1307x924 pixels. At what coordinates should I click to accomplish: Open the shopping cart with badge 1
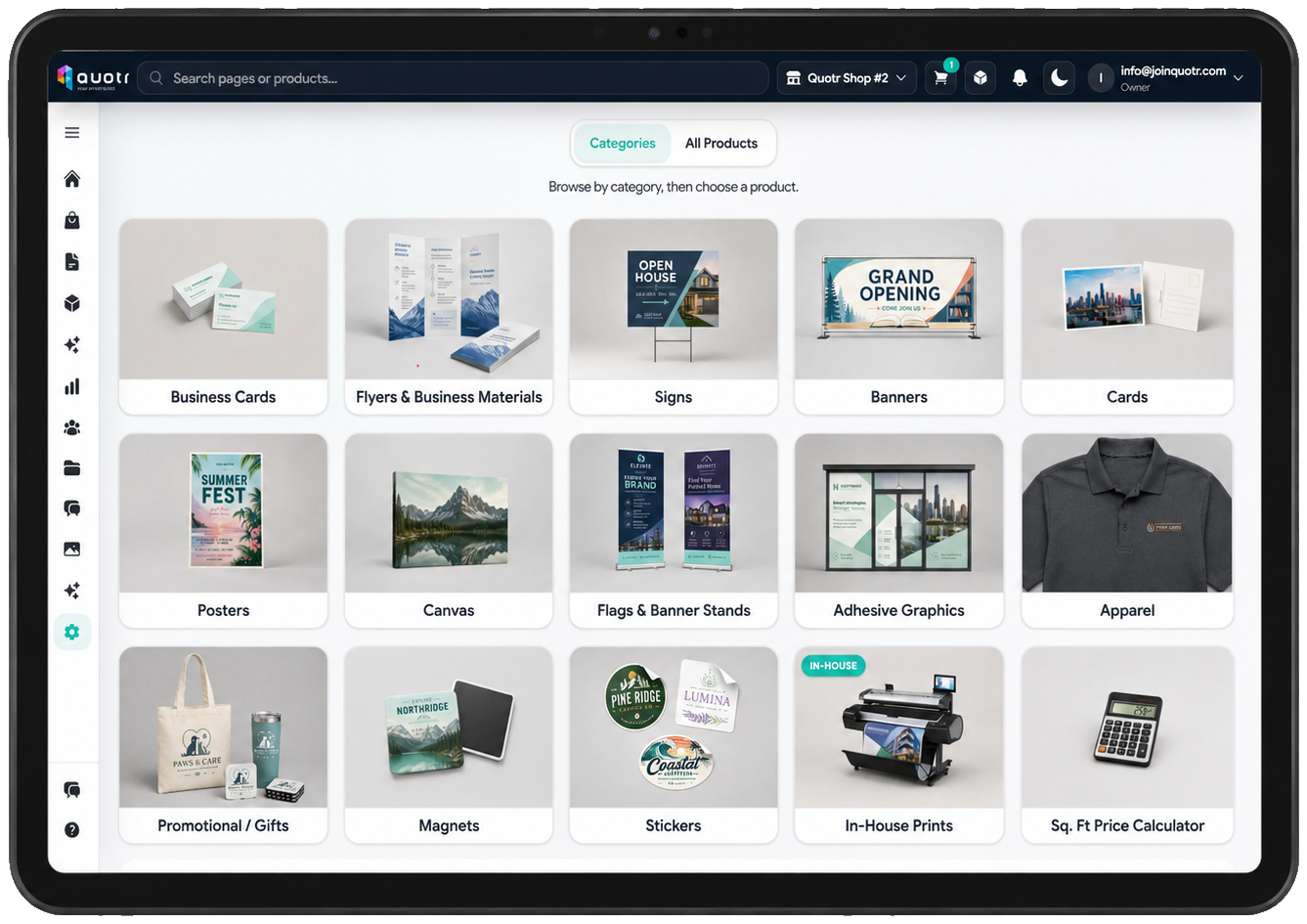coord(940,78)
